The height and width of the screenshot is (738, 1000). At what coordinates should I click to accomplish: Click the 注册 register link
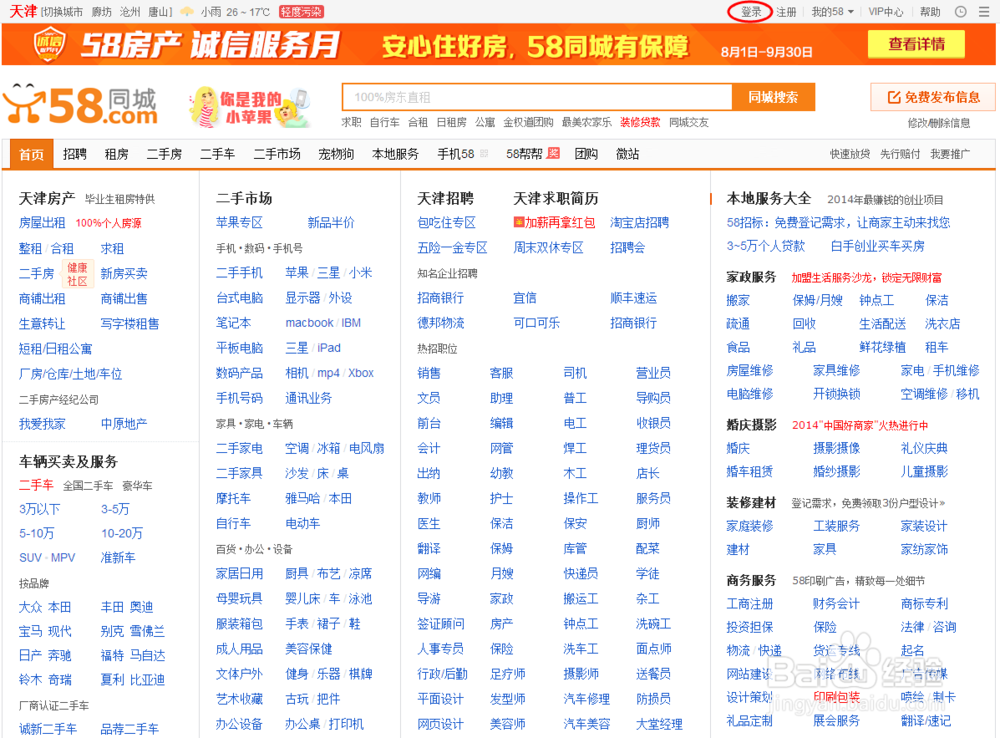[786, 11]
